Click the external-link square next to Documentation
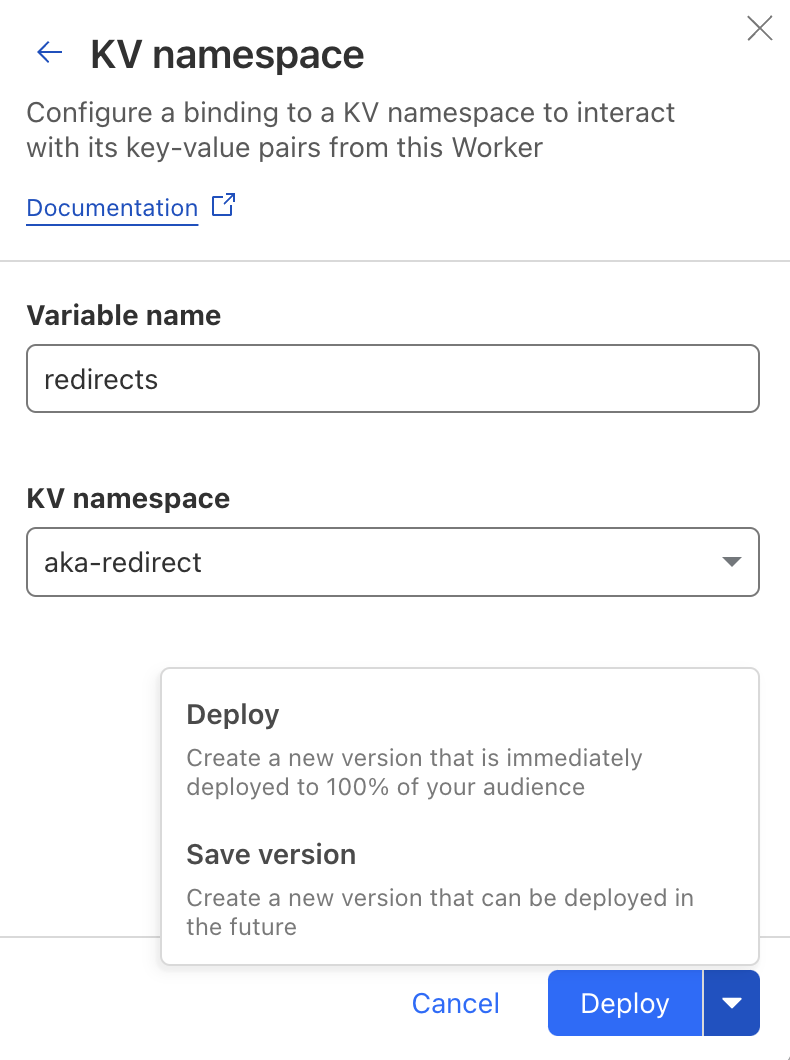The width and height of the screenshot is (790, 1060). click(222, 205)
